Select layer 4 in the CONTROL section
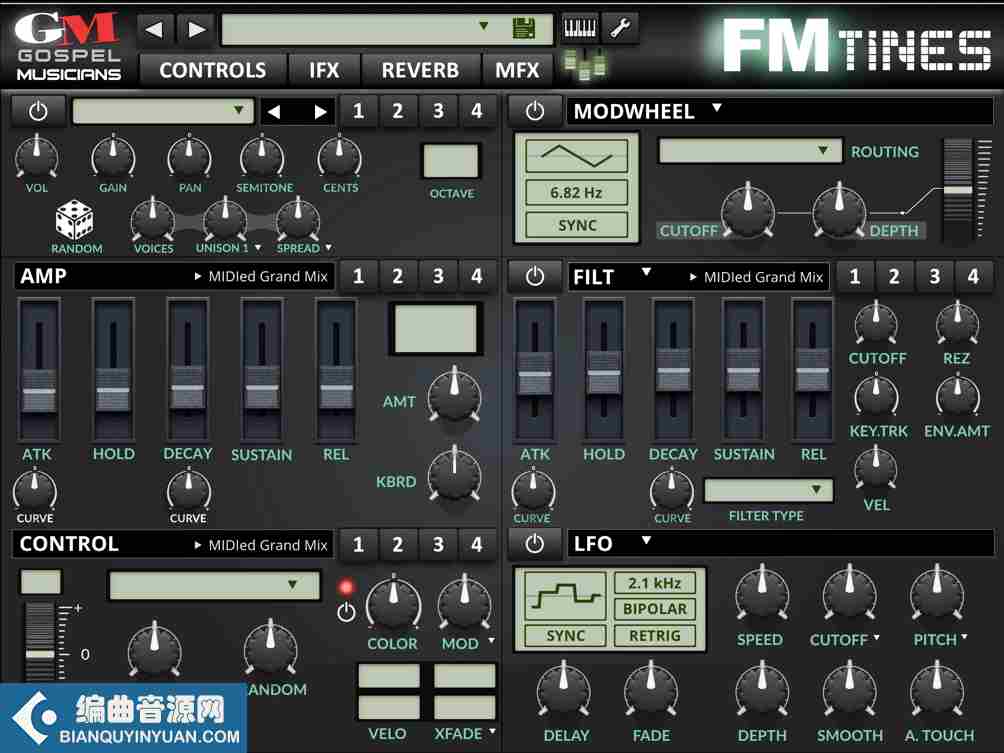 point(476,544)
